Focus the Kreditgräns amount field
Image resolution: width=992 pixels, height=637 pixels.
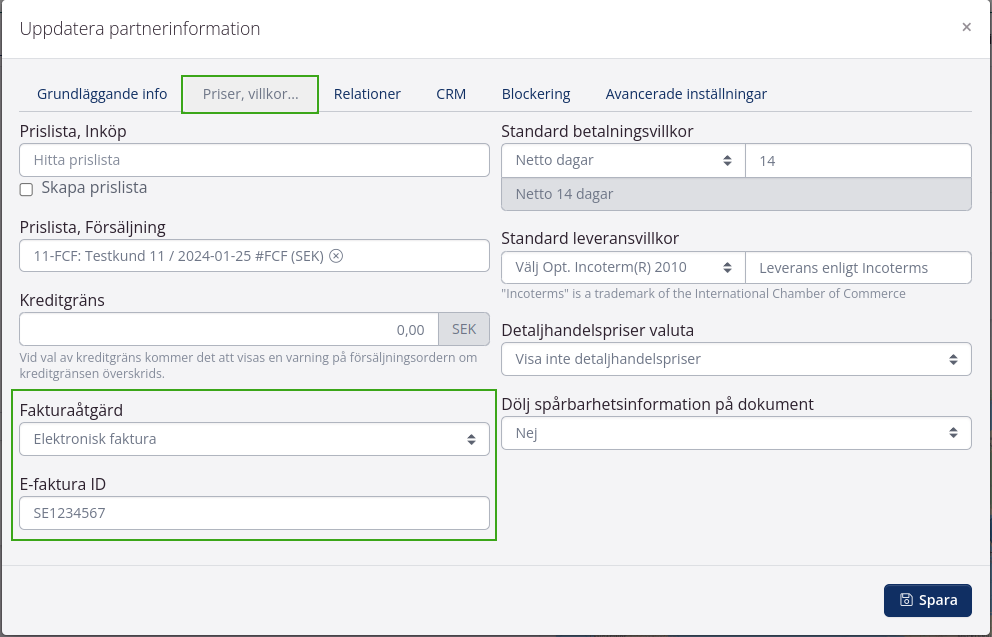228,329
